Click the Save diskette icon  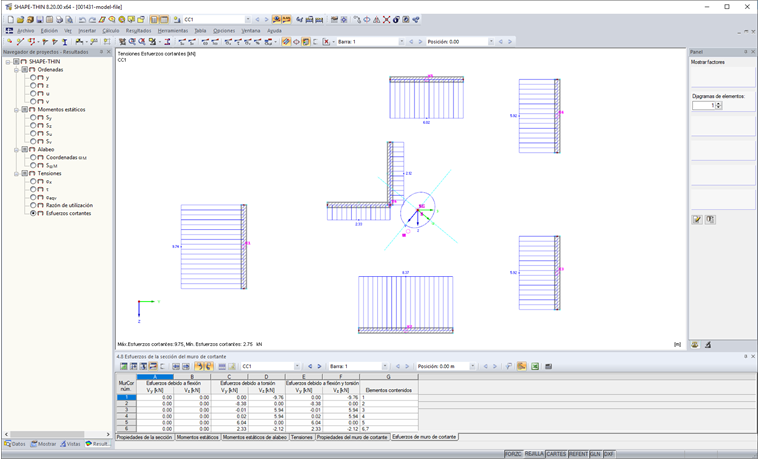coord(40,19)
